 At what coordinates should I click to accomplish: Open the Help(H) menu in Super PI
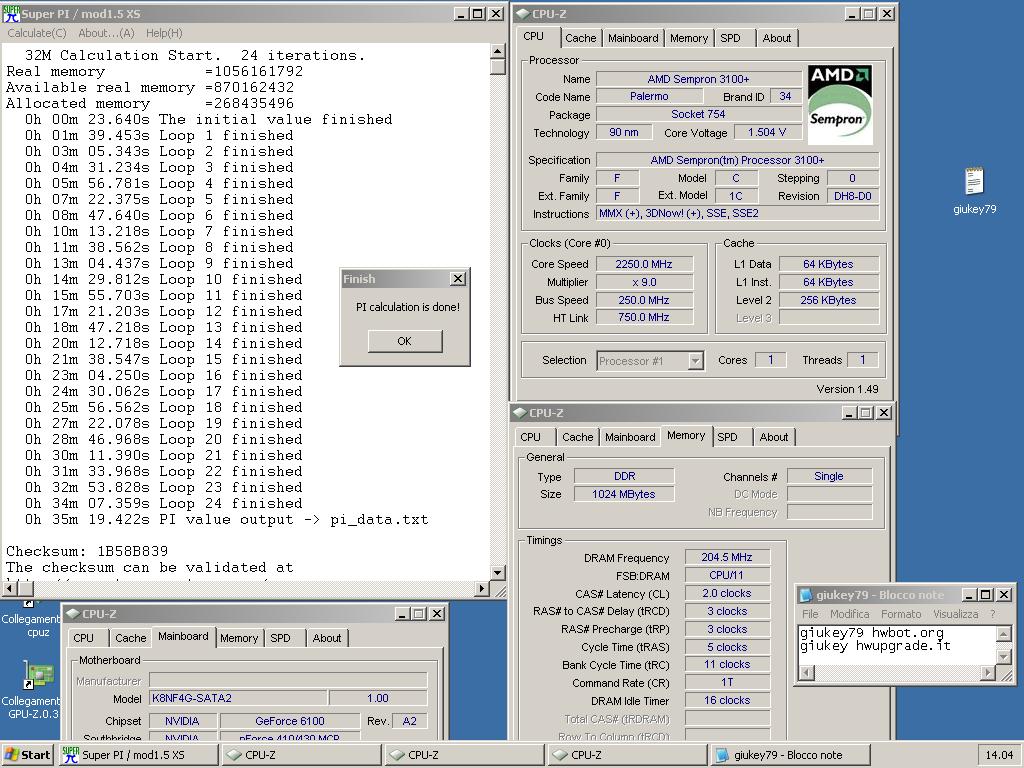164,33
